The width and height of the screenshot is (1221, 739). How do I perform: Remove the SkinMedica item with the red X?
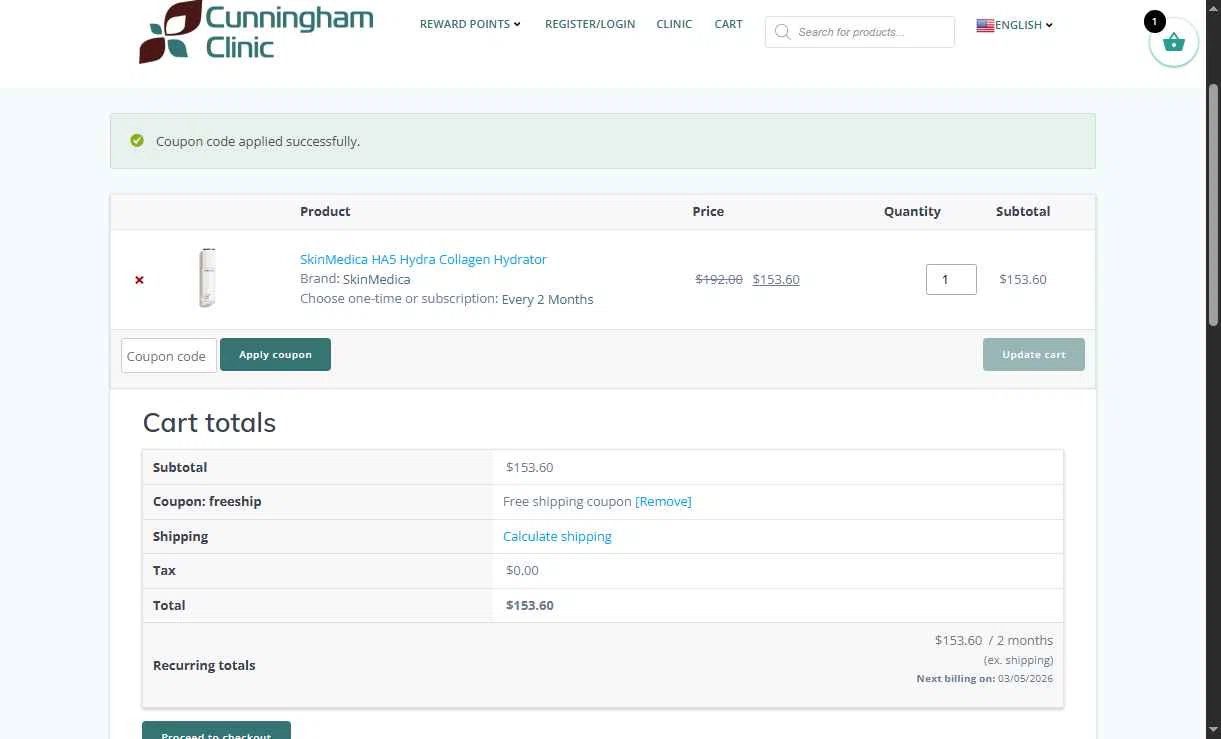139,280
